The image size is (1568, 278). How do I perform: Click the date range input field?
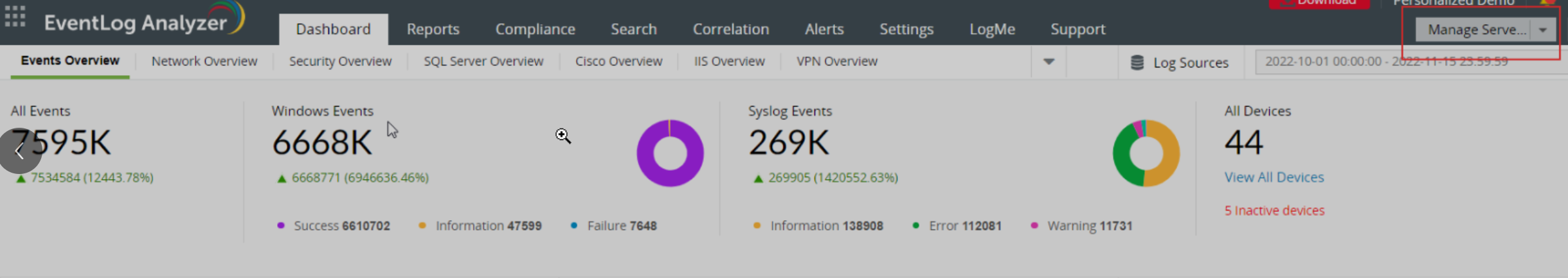(x=1411, y=62)
